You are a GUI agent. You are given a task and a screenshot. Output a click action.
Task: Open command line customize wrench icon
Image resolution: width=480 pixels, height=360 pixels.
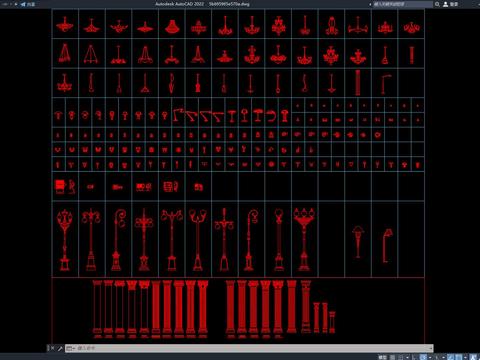(x=60, y=348)
